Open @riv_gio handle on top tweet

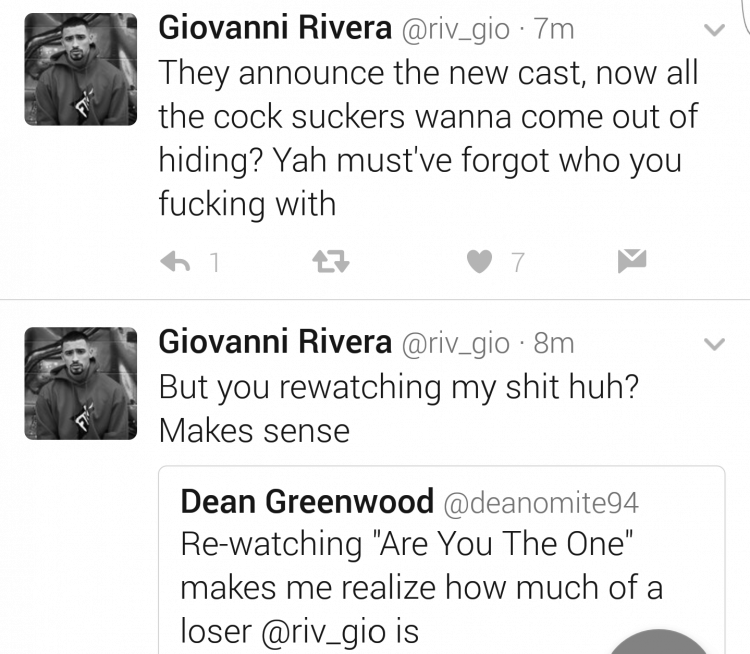coord(455,30)
